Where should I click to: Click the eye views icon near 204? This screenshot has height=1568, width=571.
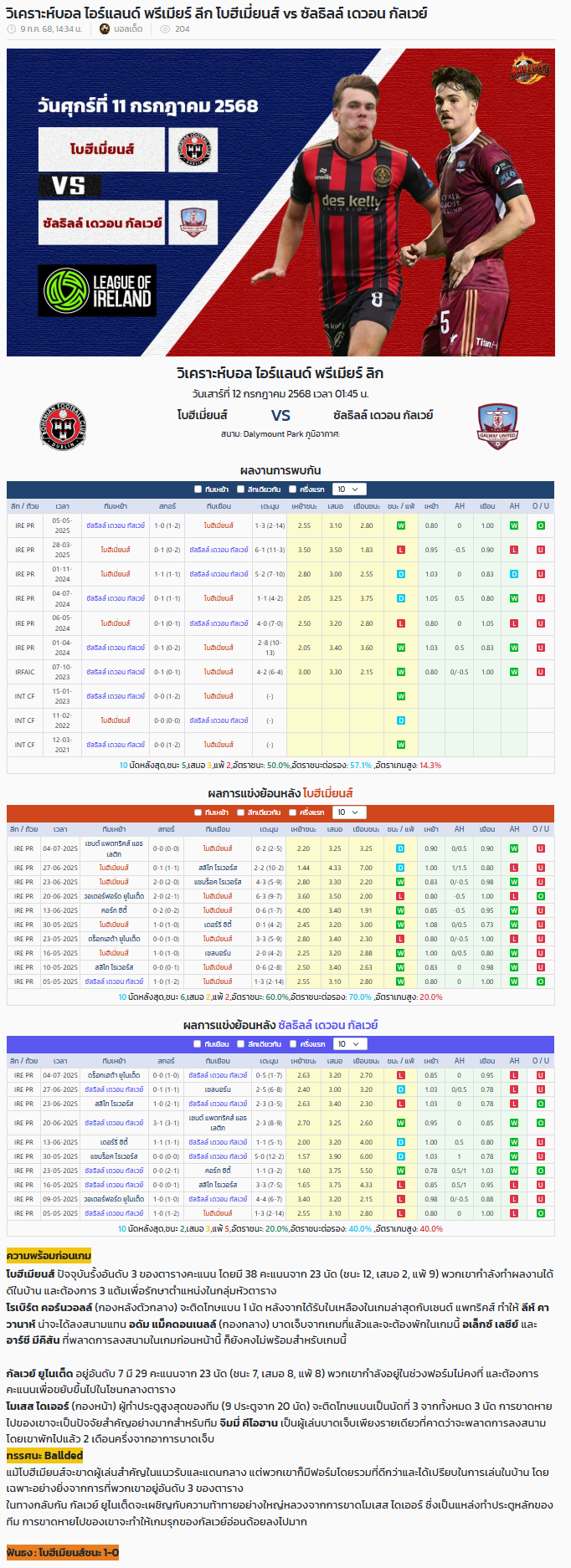point(165,28)
